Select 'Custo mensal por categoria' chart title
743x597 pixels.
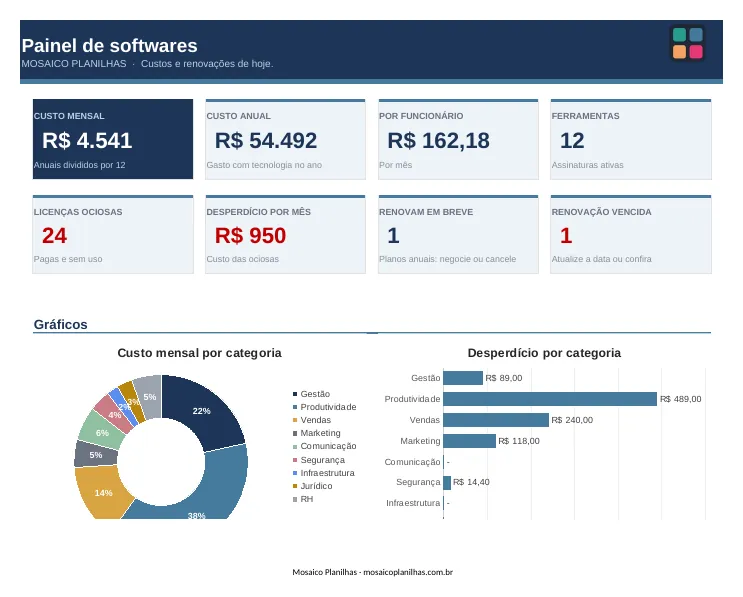199,353
